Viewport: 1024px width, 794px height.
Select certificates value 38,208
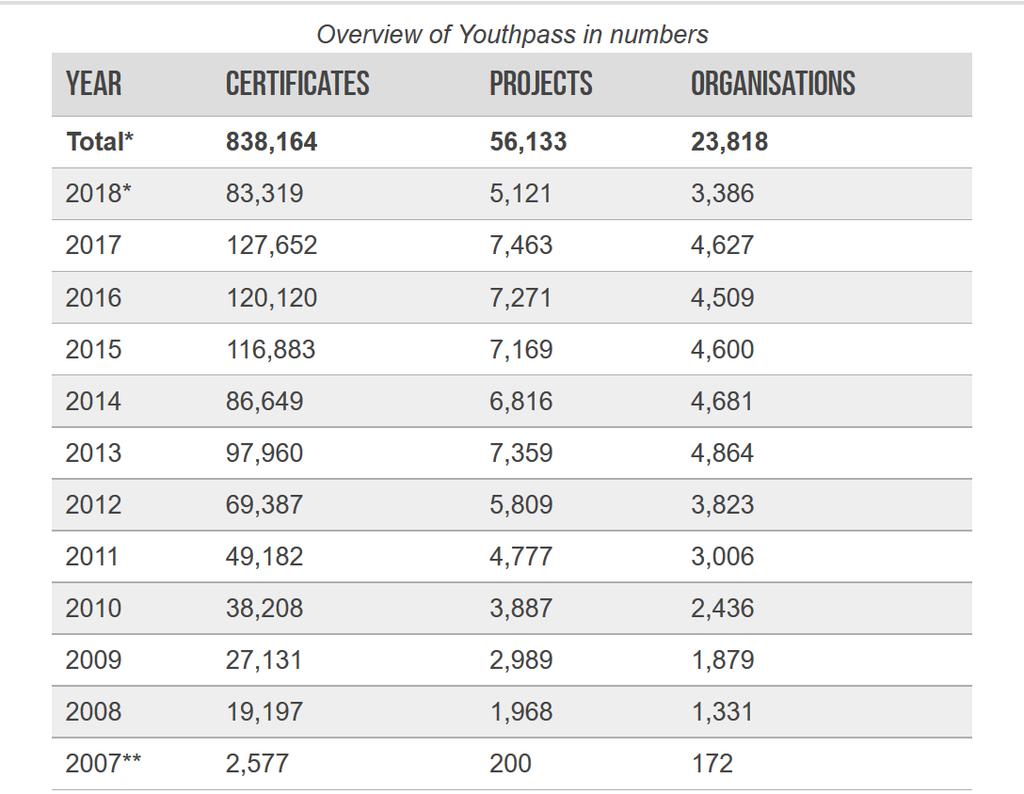pos(264,608)
